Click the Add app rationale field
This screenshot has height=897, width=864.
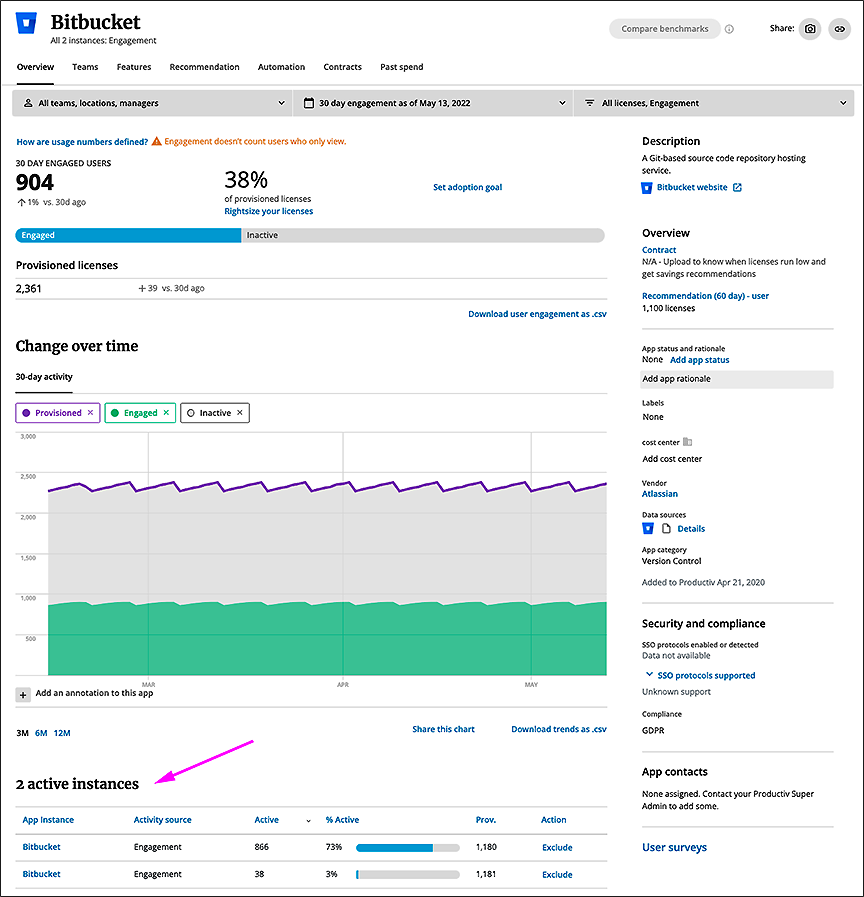click(x=737, y=379)
